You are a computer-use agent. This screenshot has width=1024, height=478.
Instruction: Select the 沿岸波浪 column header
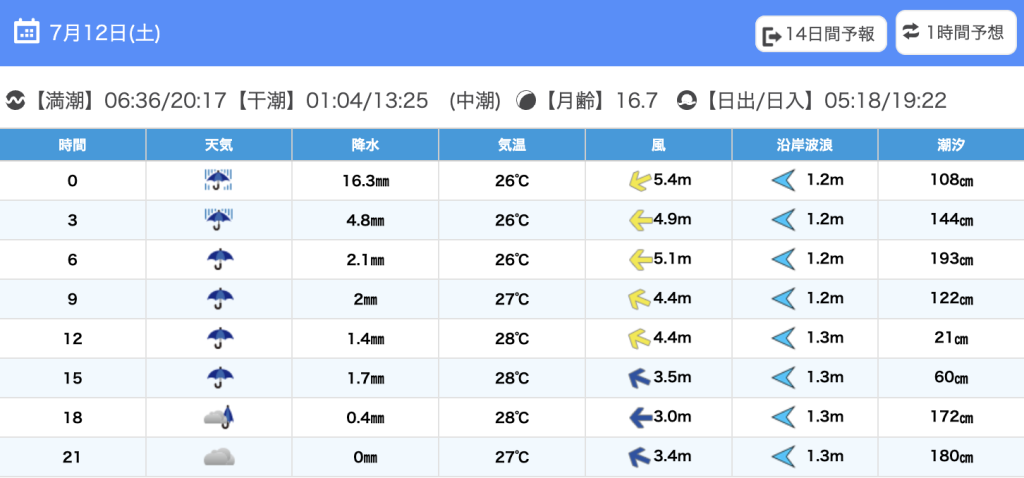point(805,145)
